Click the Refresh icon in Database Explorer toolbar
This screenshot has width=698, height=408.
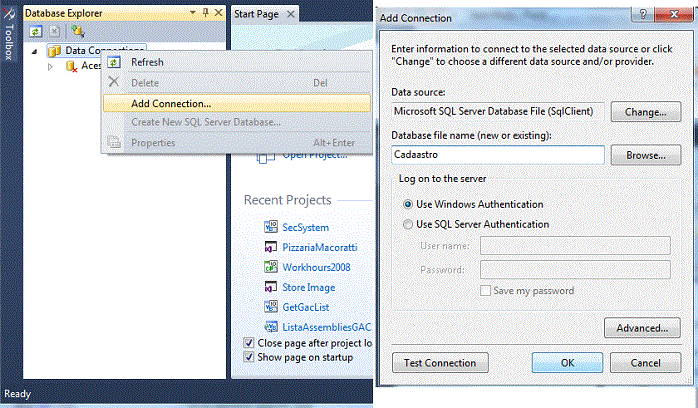36,31
